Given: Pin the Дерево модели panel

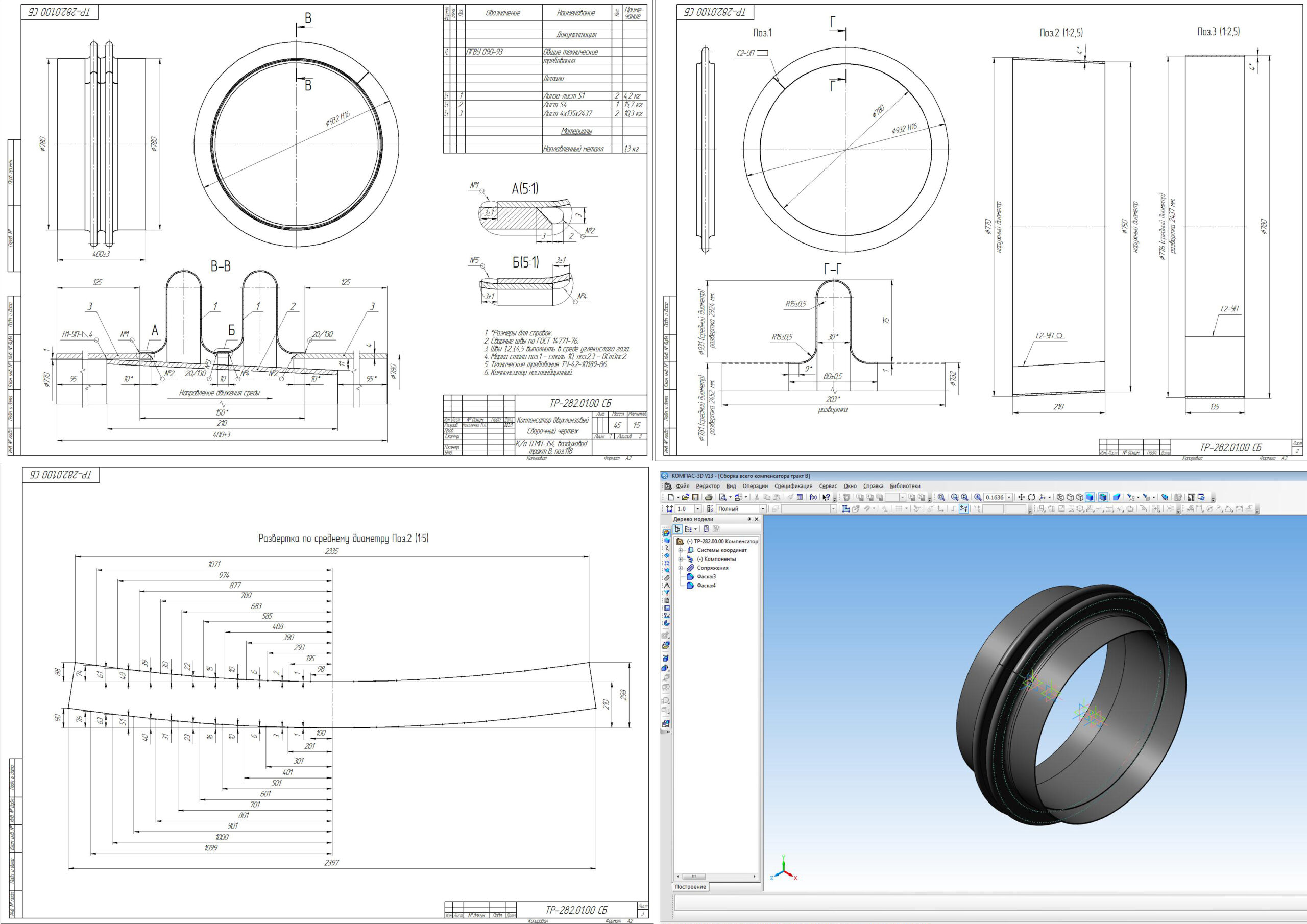Looking at the screenshot, I should [749, 519].
